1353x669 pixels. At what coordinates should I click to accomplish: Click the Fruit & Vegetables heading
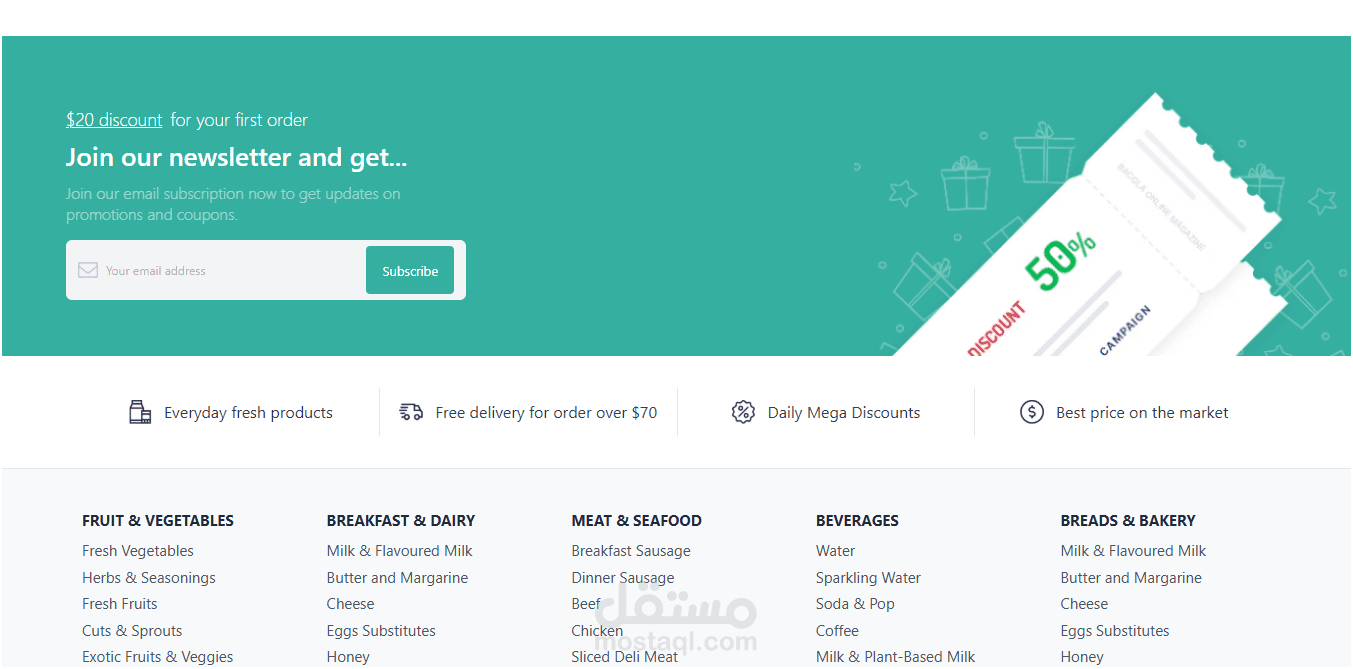click(x=158, y=521)
